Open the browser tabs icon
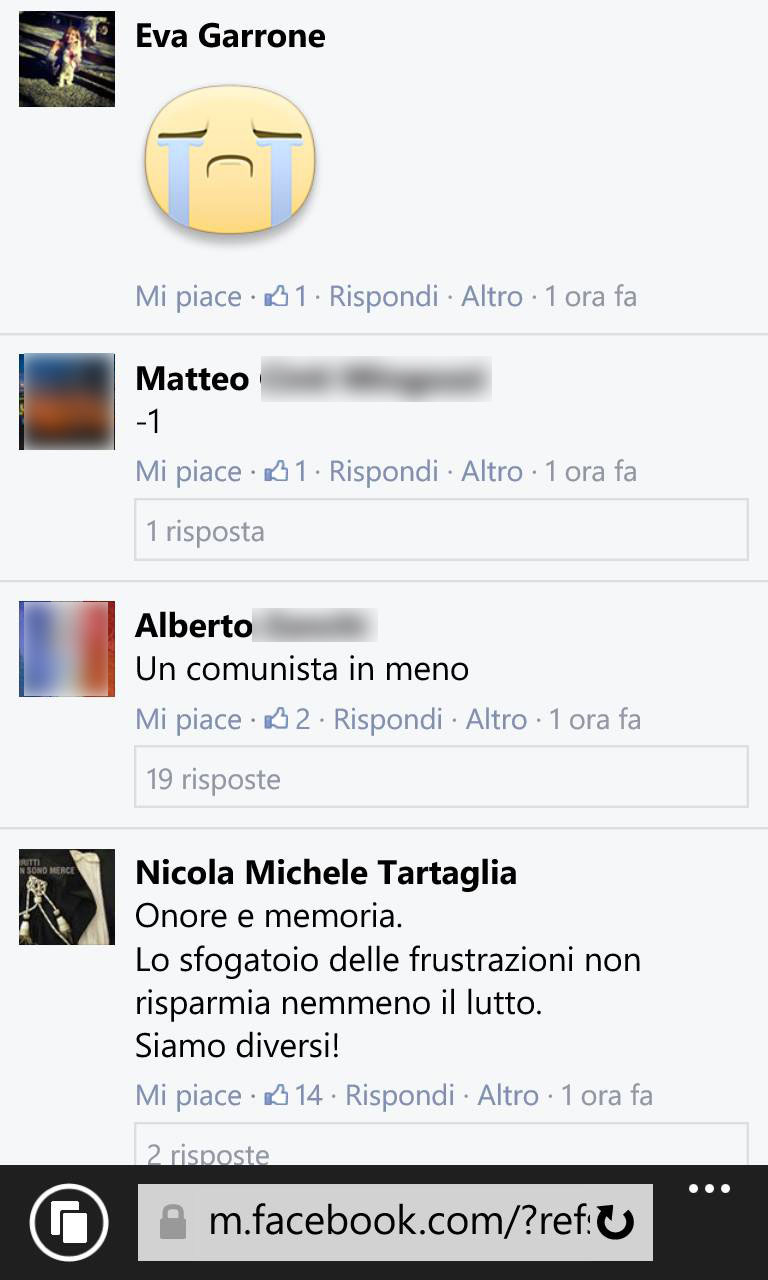Image resolution: width=768 pixels, height=1280 pixels. point(69,1222)
